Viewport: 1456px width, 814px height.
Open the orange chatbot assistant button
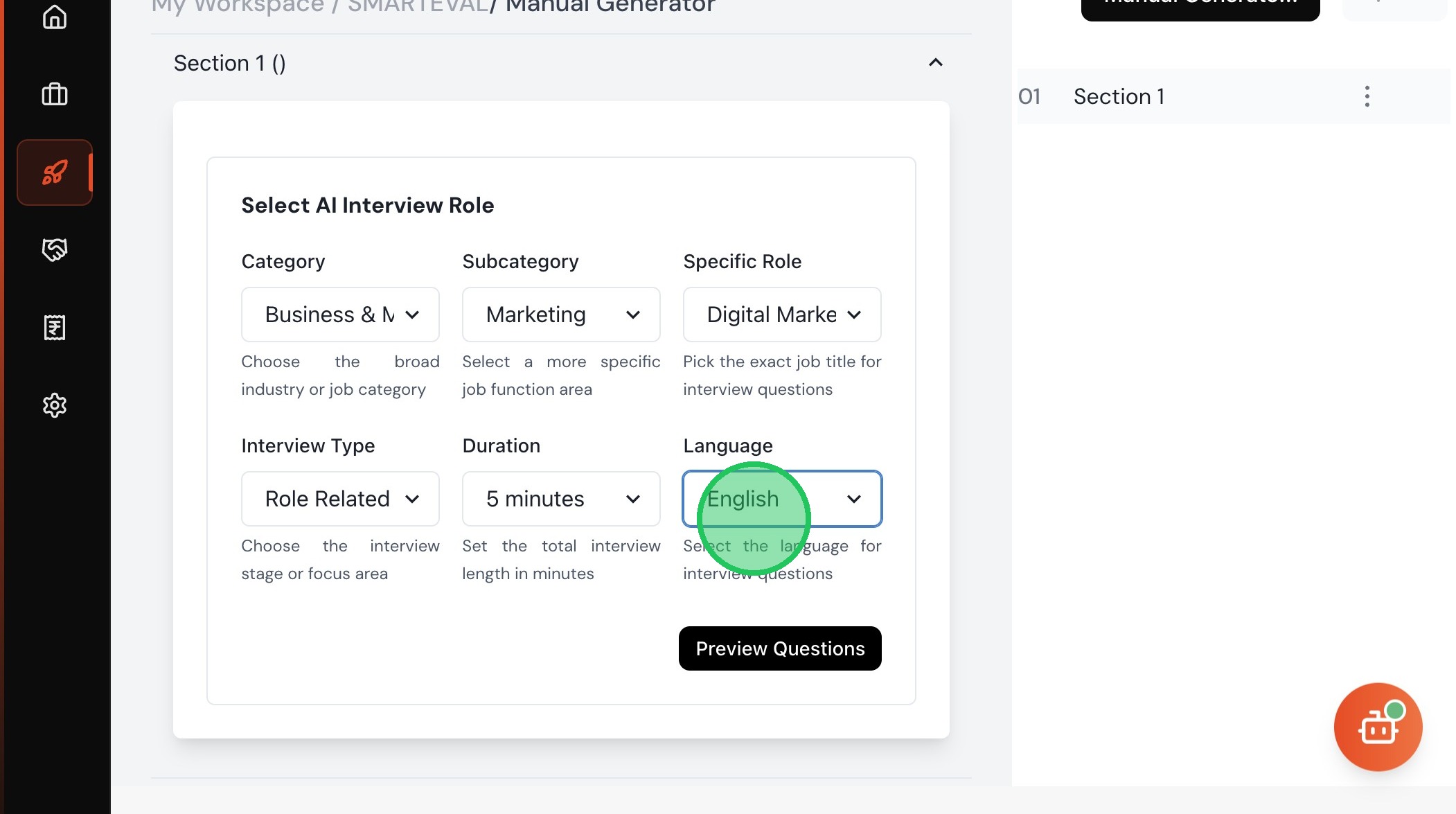point(1378,727)
